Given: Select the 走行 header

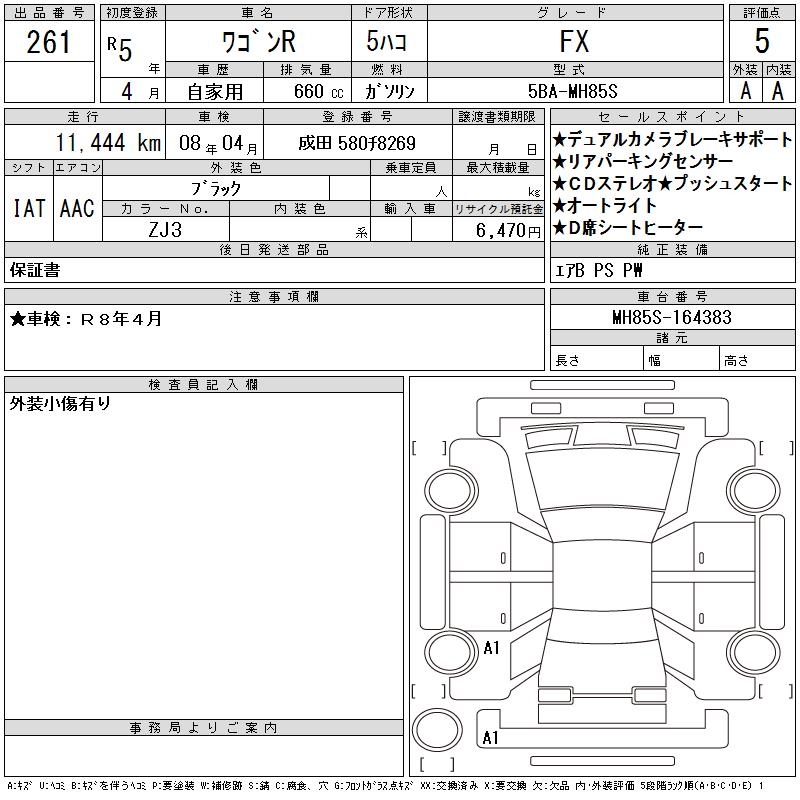Looking at the screenshot, I should point(84,116).
